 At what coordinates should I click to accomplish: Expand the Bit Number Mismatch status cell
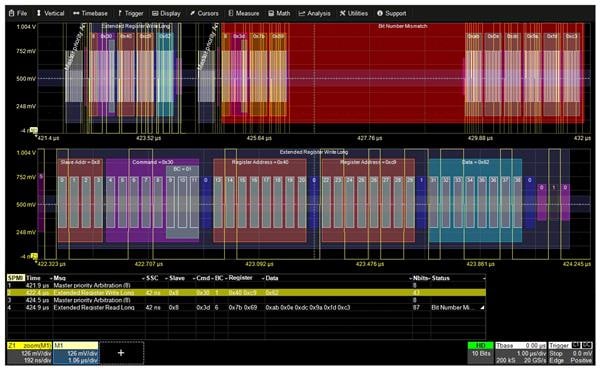pos(458,308)
